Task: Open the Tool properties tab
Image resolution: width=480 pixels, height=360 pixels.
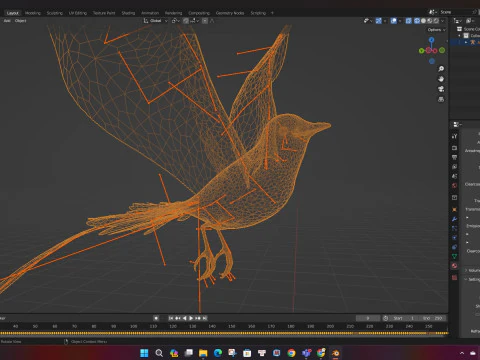Action: (x=454, y=136)
